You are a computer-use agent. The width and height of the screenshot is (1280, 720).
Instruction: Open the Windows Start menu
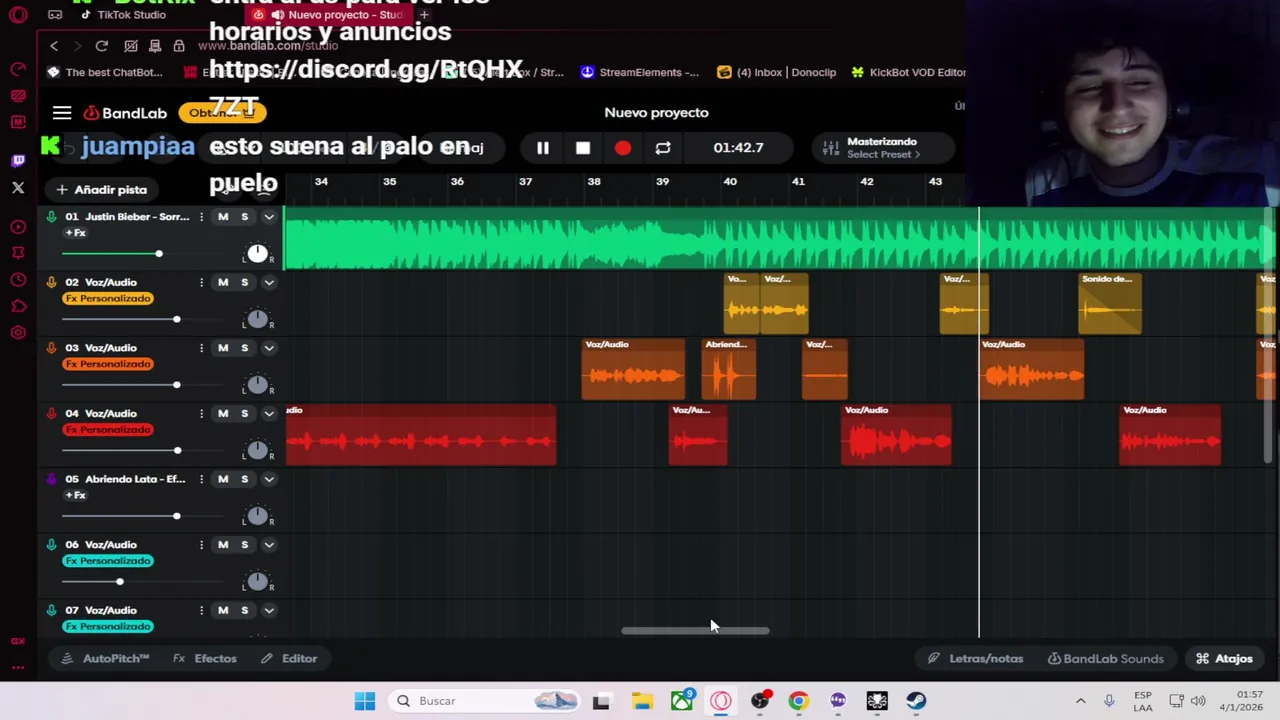pos(365,701)
